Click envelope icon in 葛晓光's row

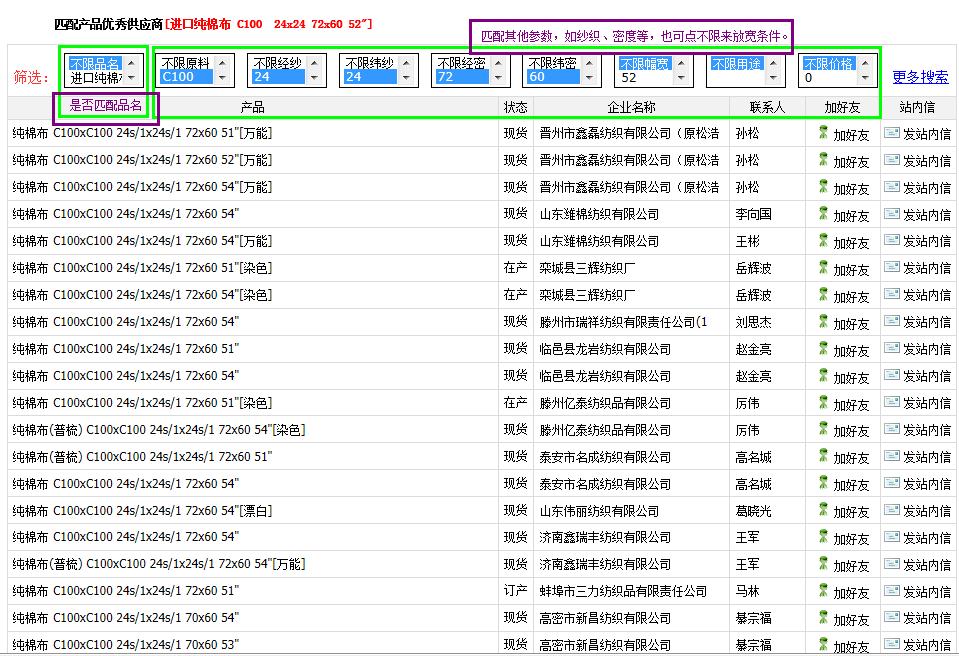coord(891,510)
